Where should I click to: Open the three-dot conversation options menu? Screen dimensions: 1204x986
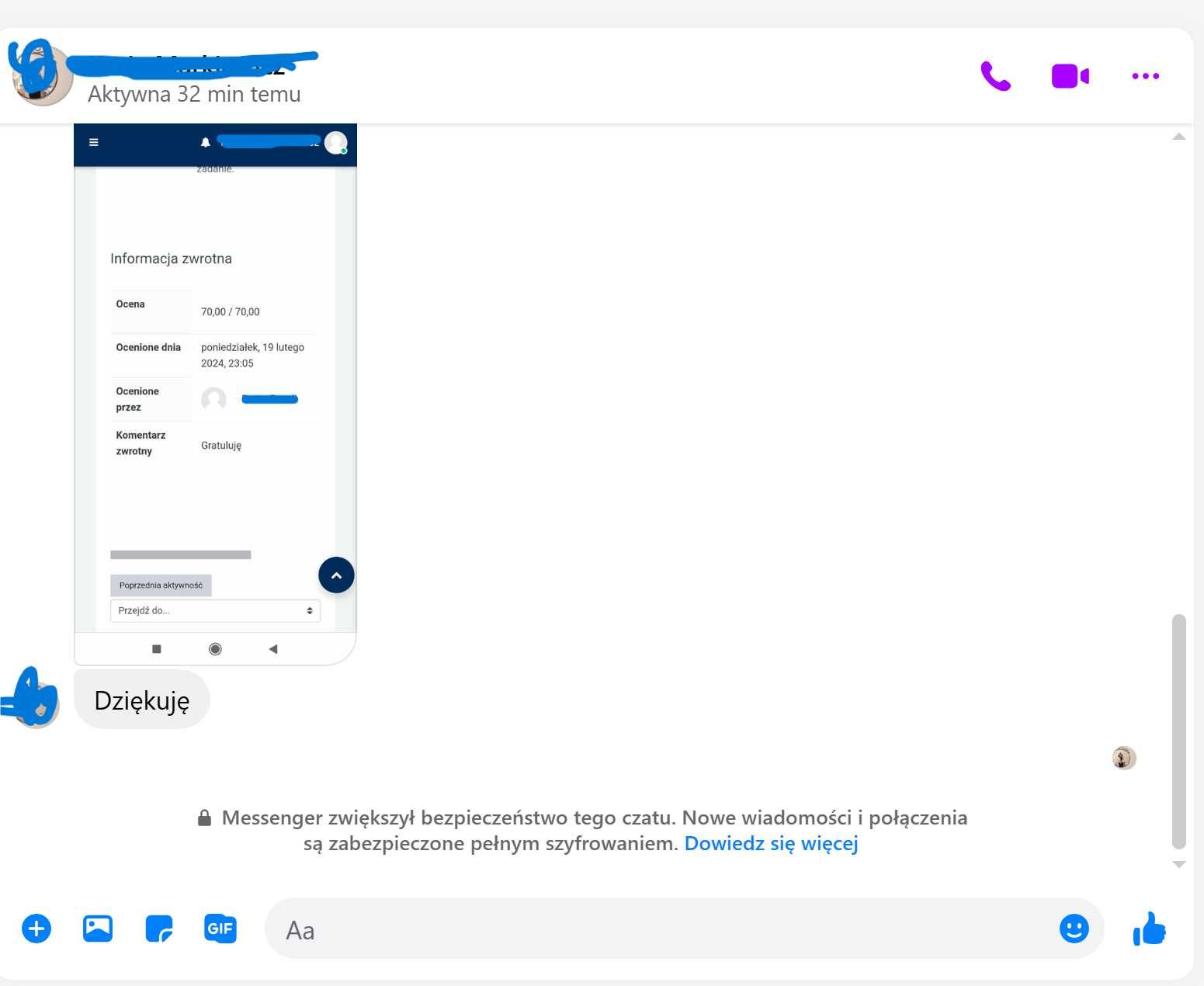tap(1145, 76)
